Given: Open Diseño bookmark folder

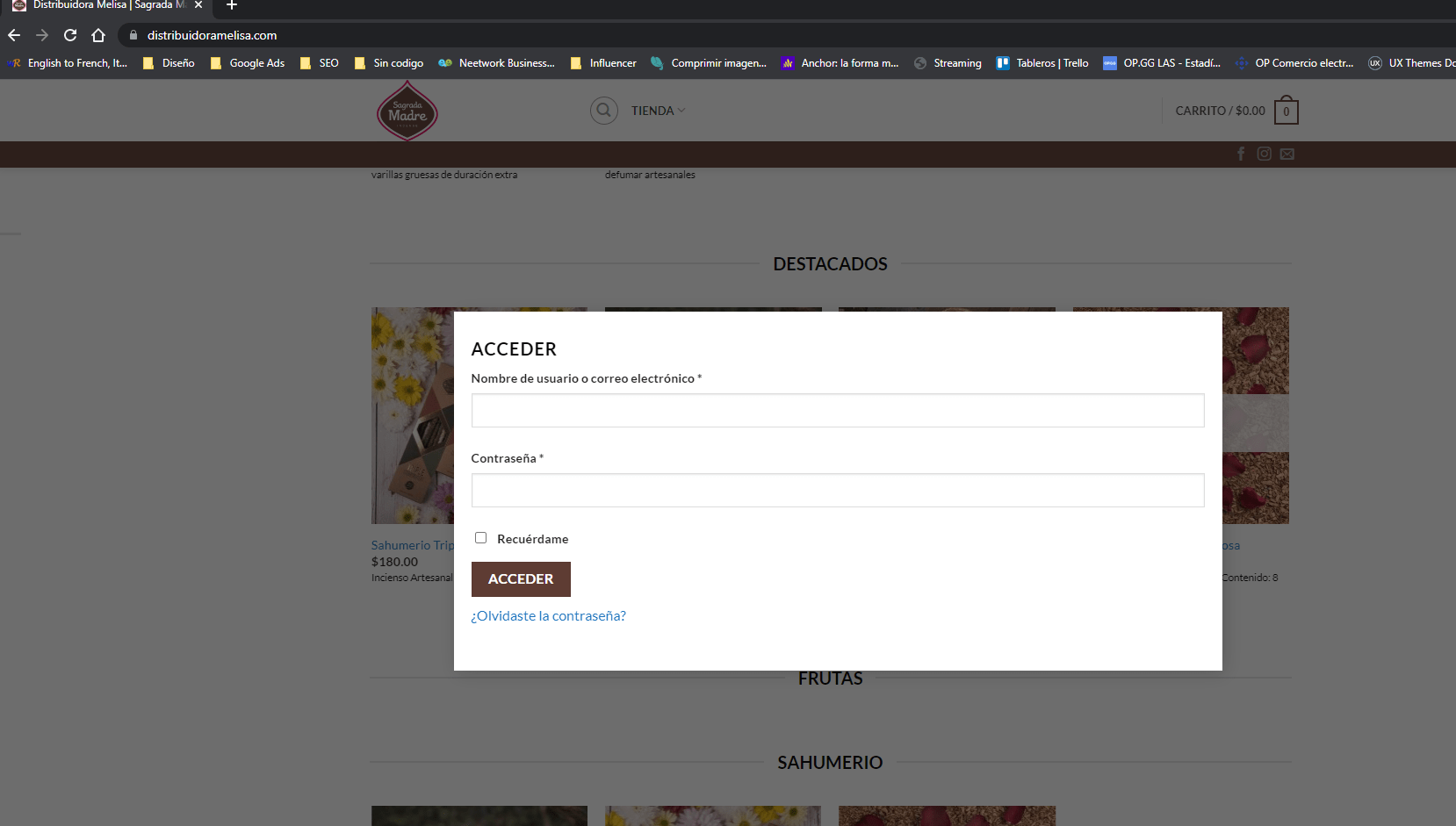Looking at the screenshot, I should tap(169, 63).
